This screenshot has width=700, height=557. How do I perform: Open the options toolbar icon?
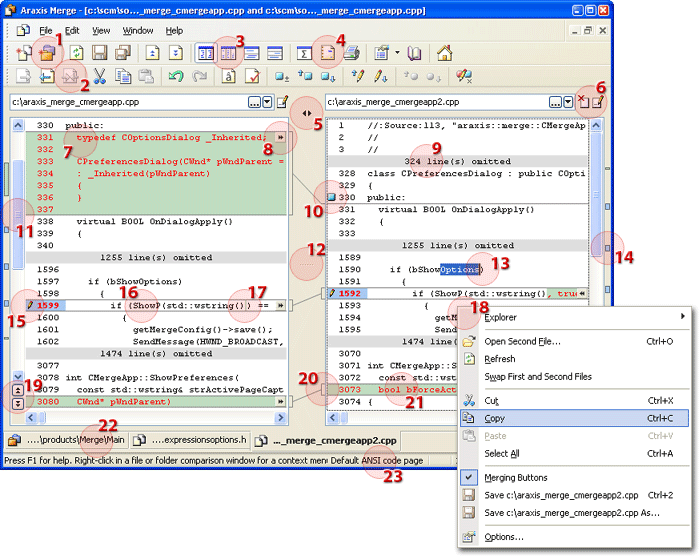click(382, 54)
